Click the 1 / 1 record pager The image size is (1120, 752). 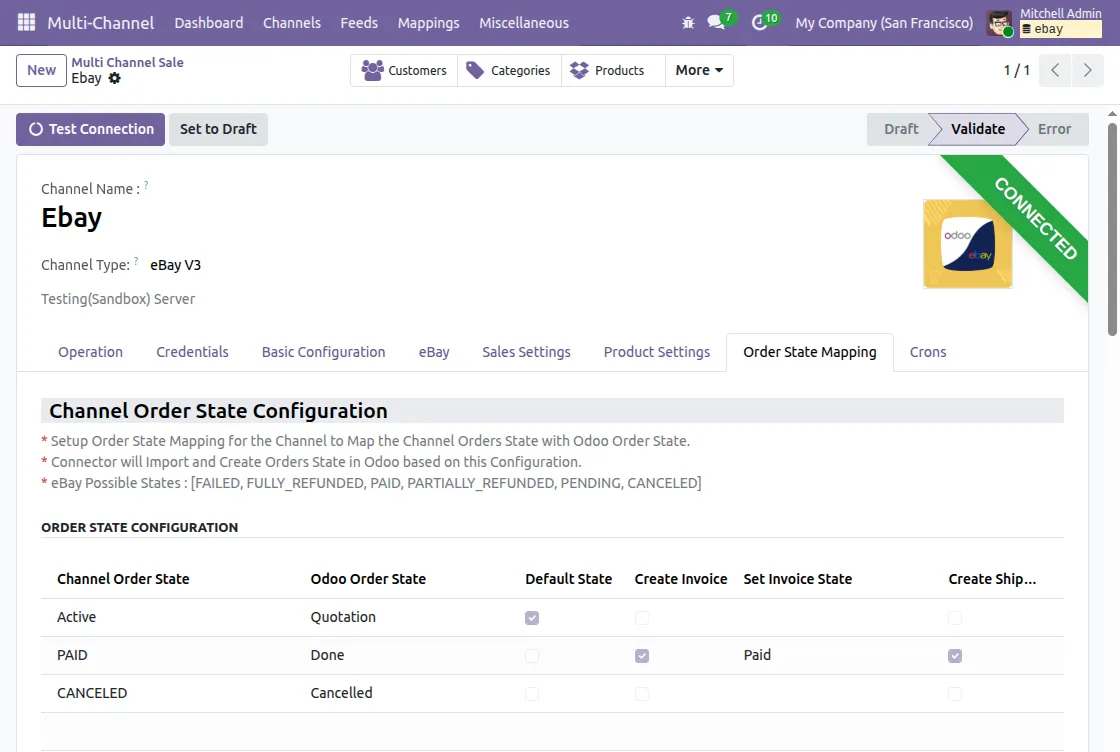(x=1016, y=70)
